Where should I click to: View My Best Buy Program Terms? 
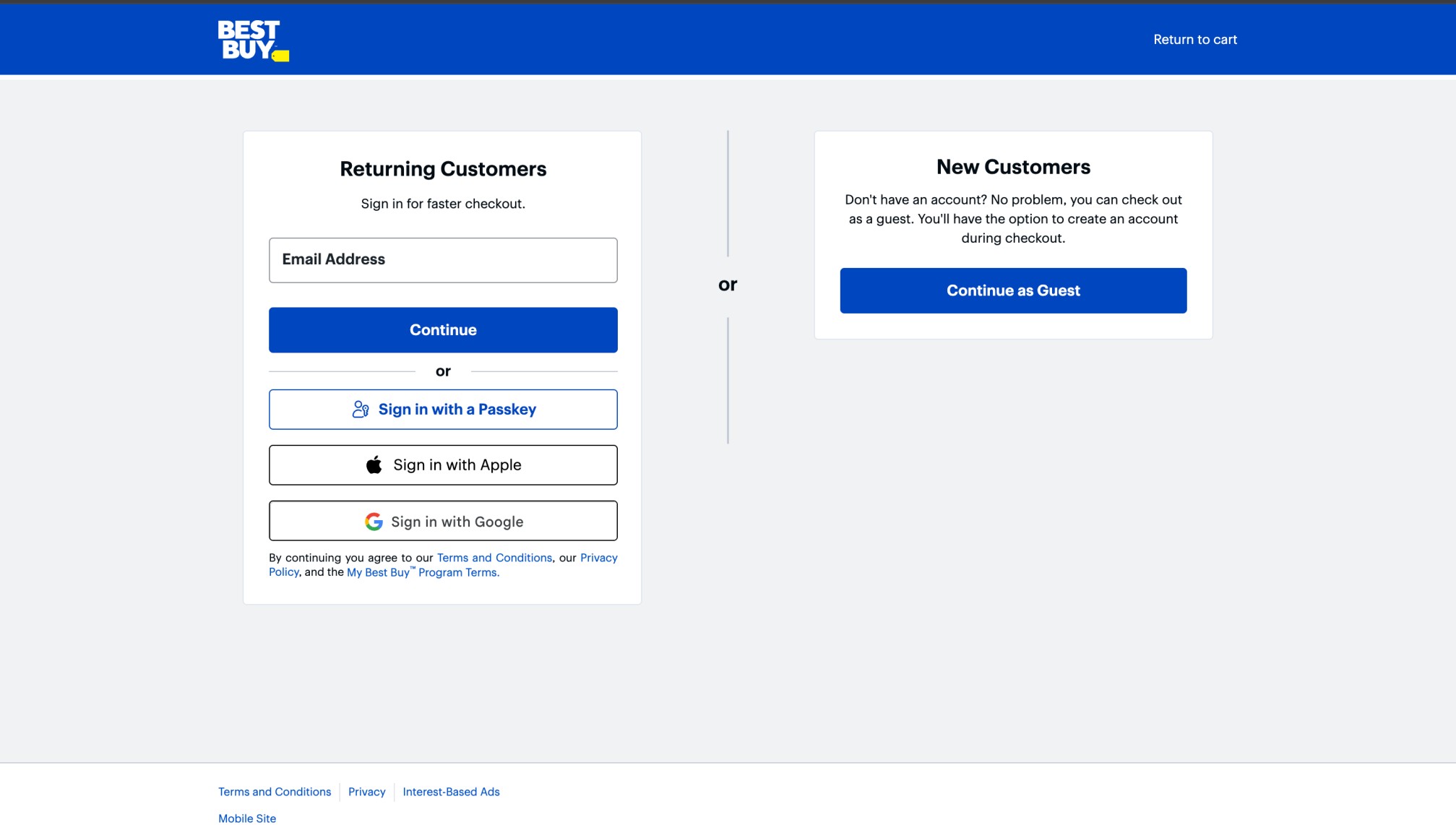click(x=422, y=571)
